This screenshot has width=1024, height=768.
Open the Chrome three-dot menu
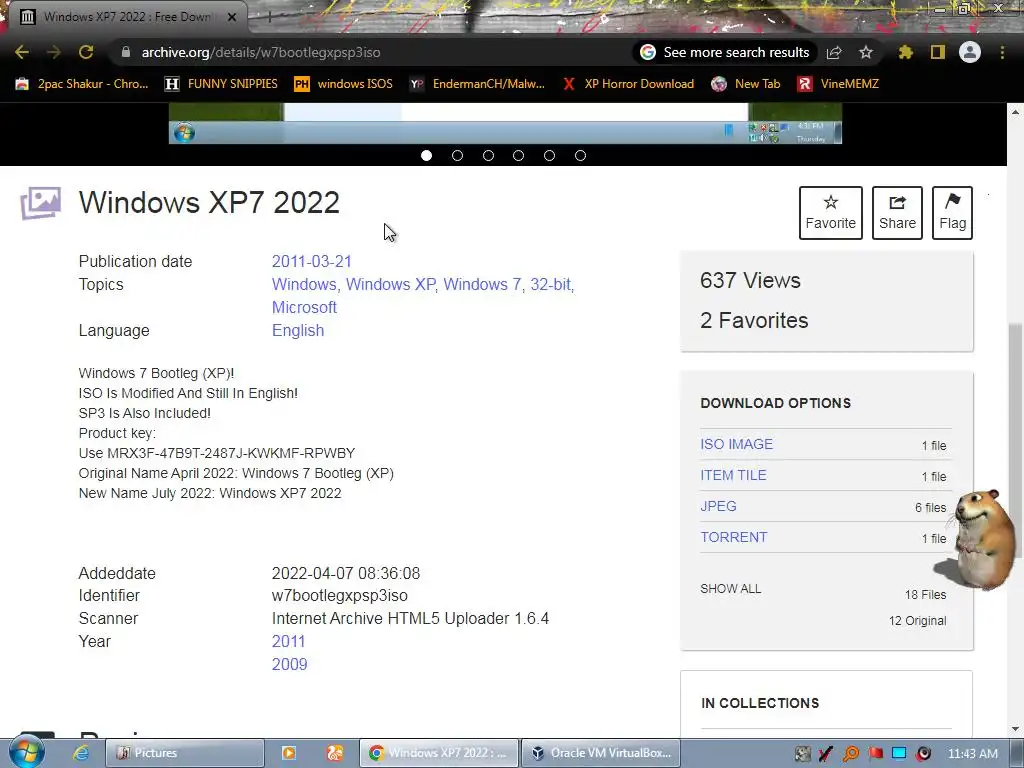1002,52
